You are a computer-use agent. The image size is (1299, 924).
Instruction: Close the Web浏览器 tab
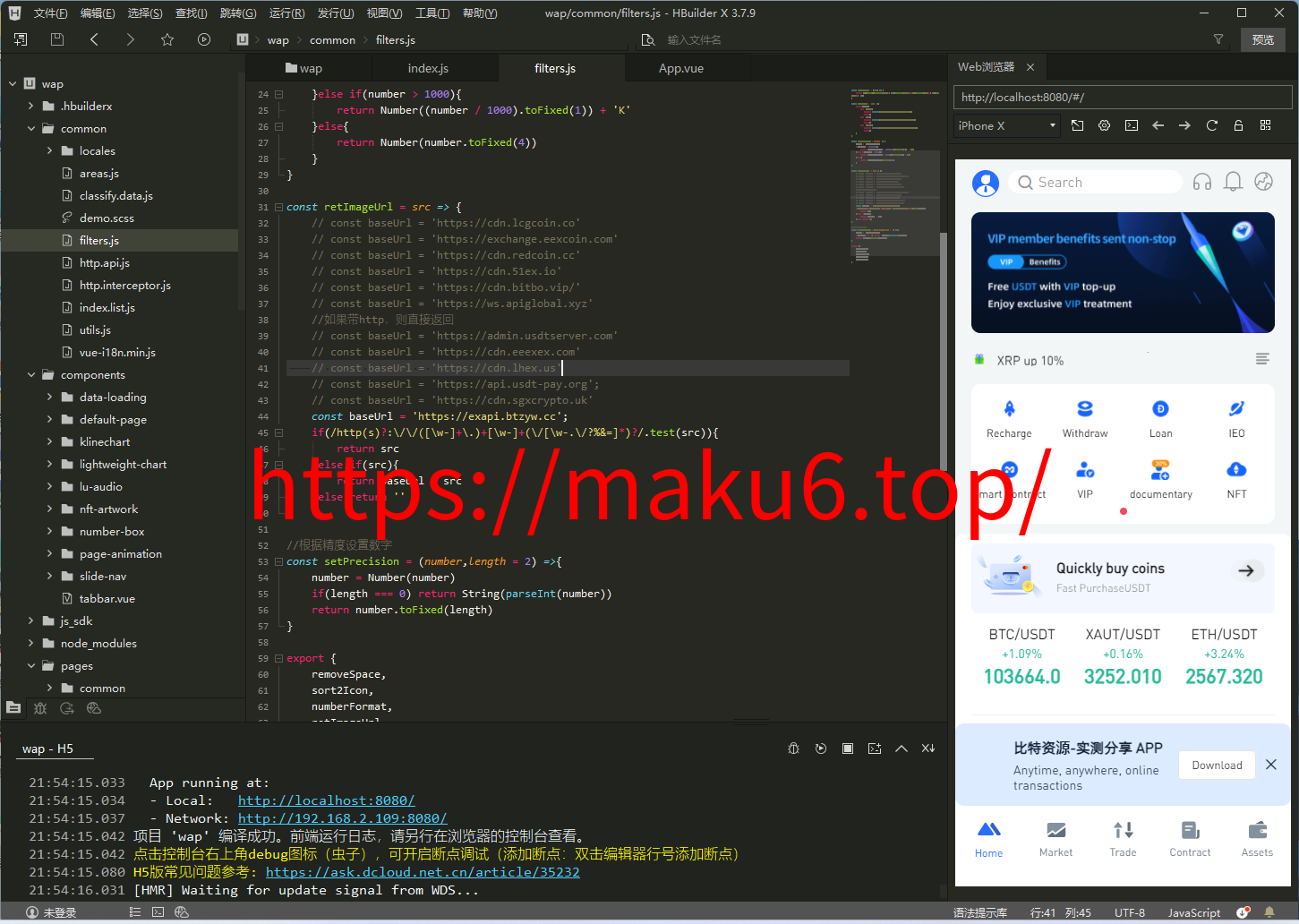coord(1030,67)
